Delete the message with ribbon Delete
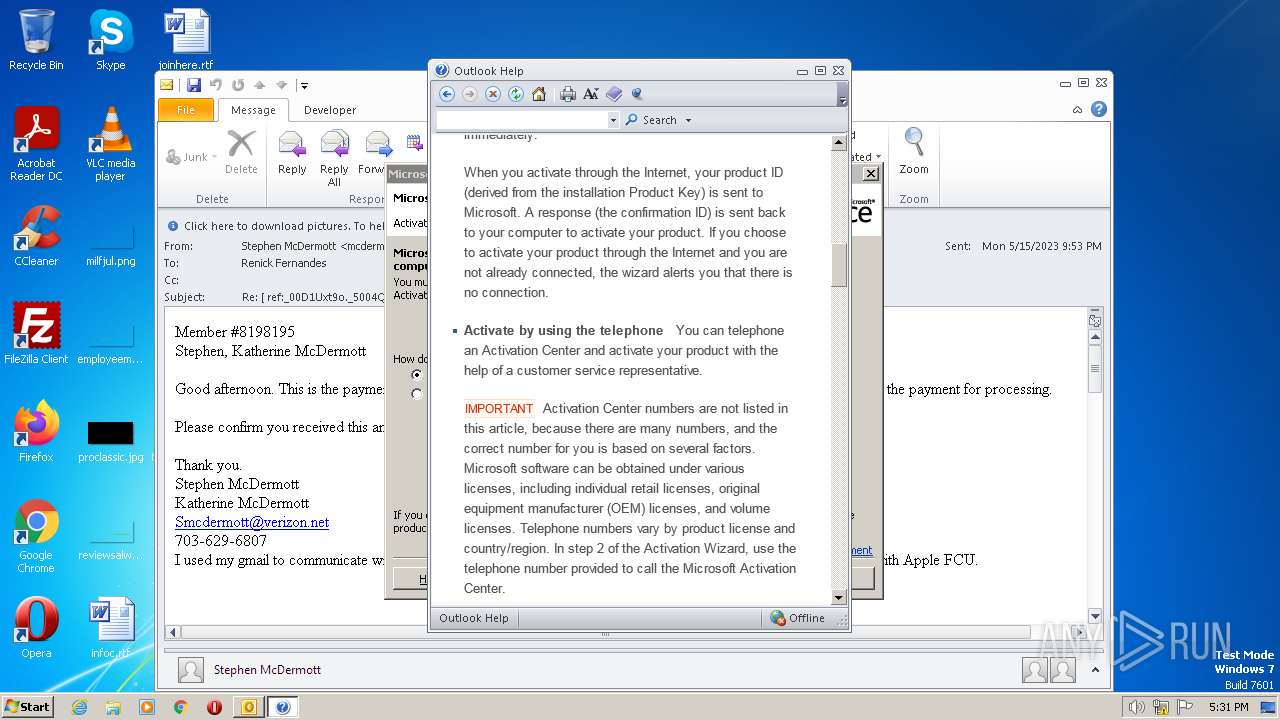This screenshot has height=720, width=1280. tap(241, 153)
